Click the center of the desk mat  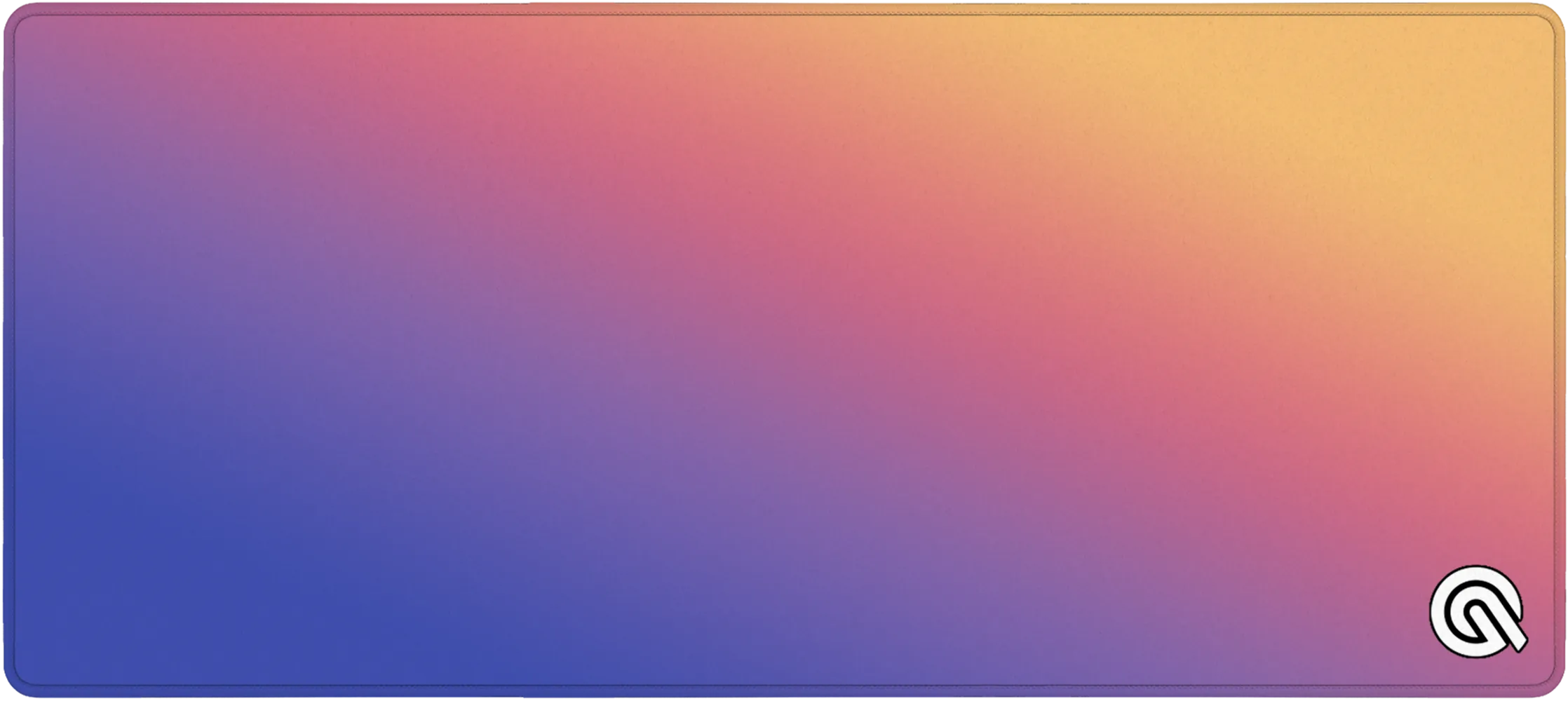(x=784, y=350)
